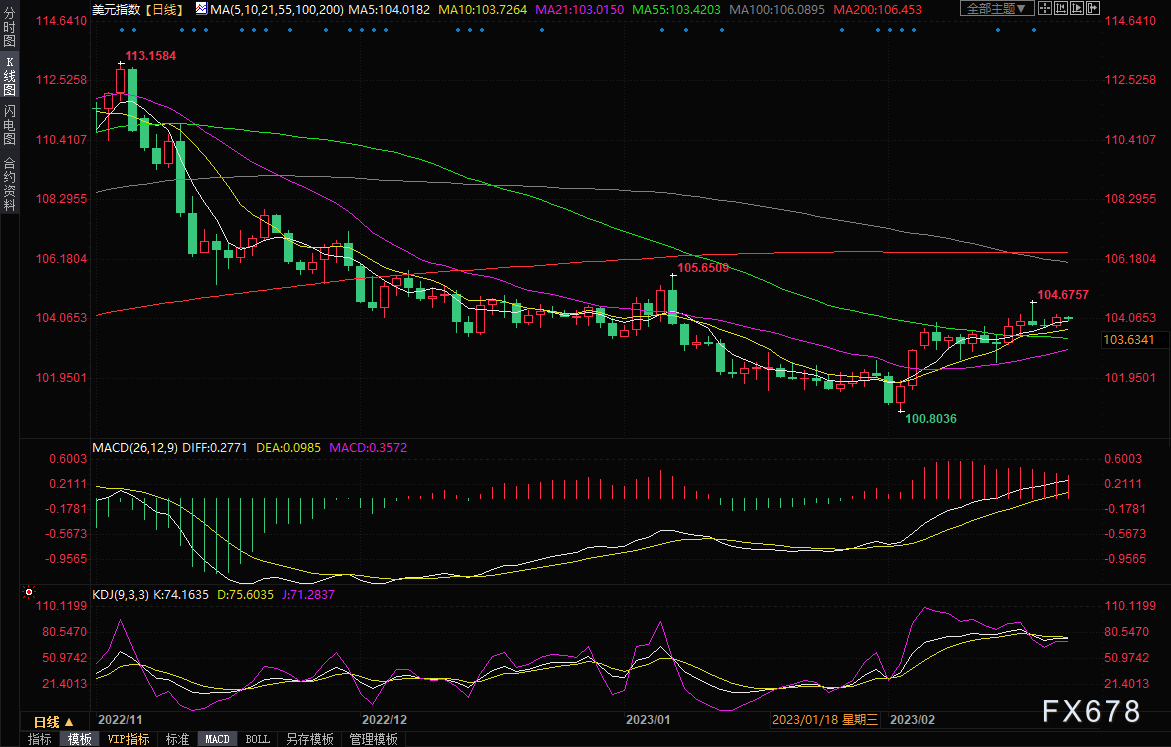Click the MA(5,10,21,55,100,200) parameter label
Image resolution: width=1171 pixels, height=747 pixels.
[277, 10]
